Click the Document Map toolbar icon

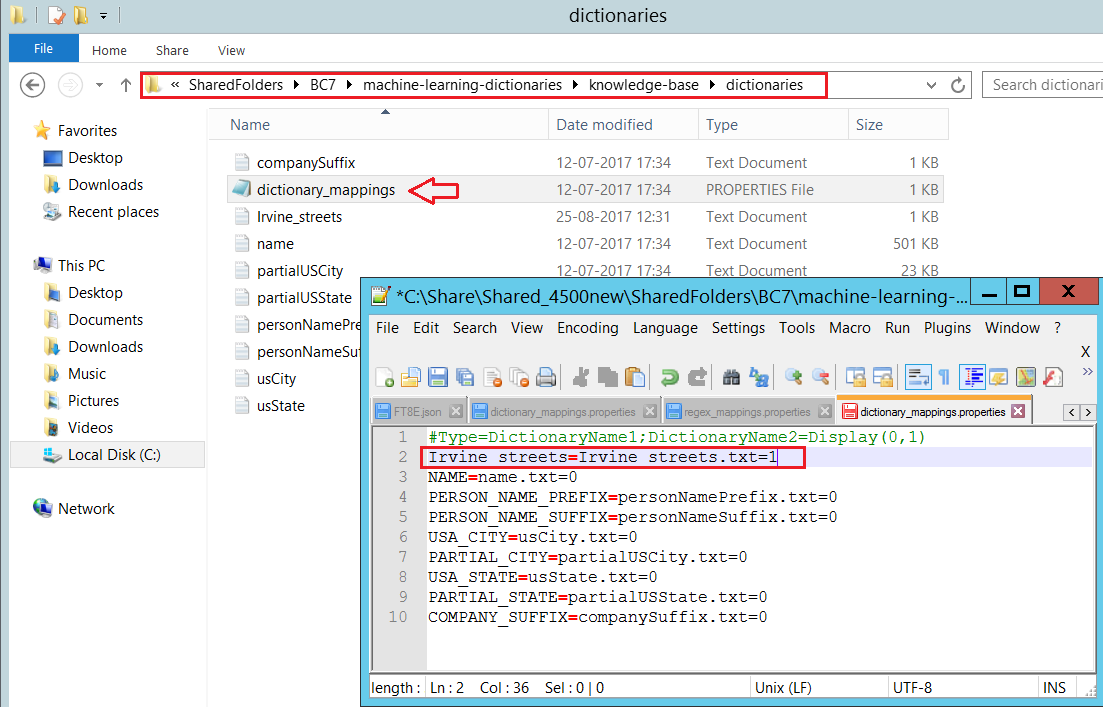click(x=1026, y=378)
